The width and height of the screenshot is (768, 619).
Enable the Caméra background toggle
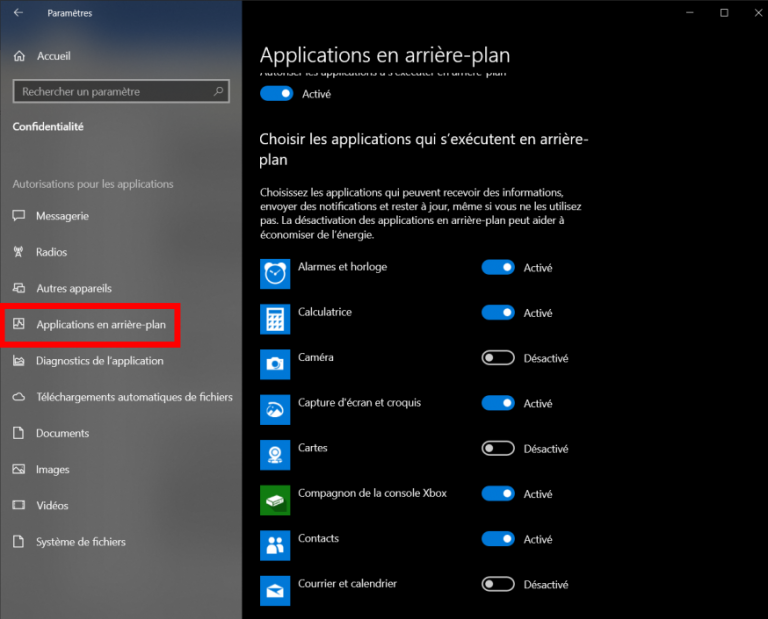498,358
